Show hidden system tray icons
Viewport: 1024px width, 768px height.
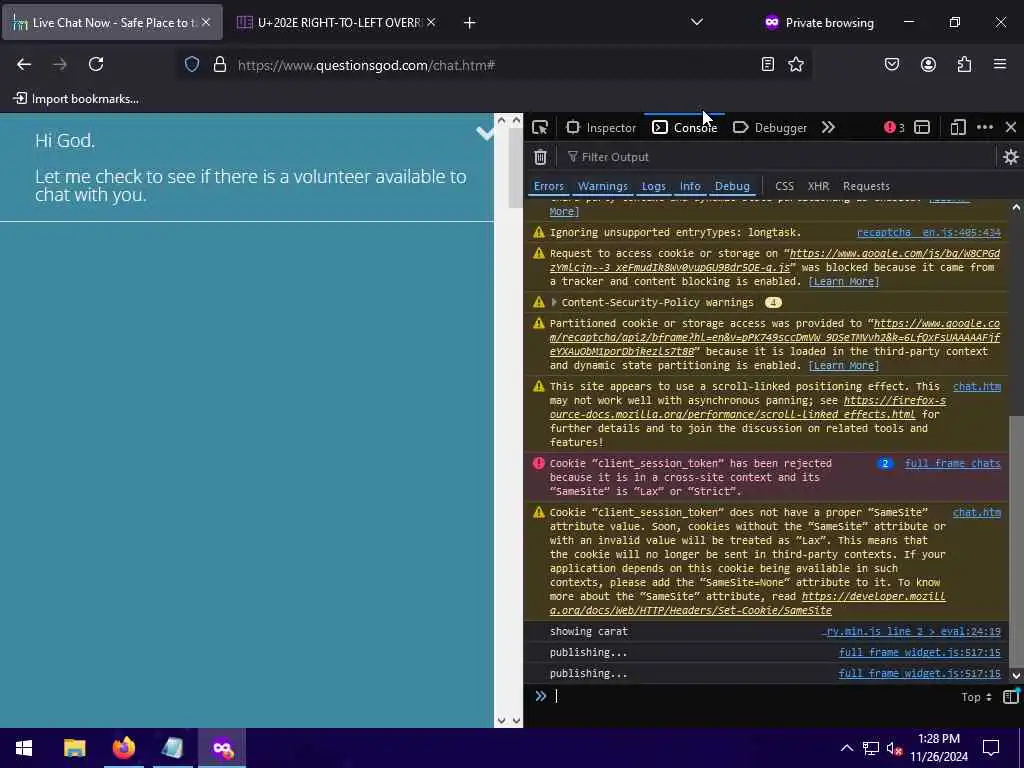[846, 748]
